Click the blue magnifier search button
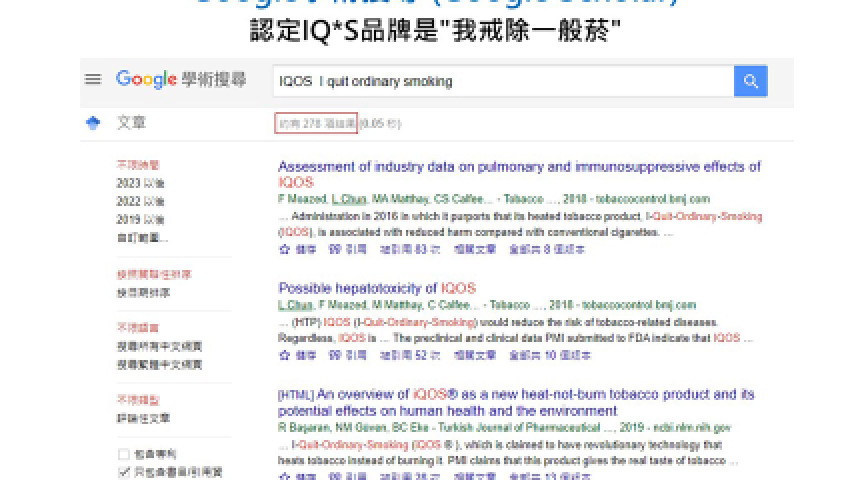This screenshot has height=480, width=860. click(750, 81)
